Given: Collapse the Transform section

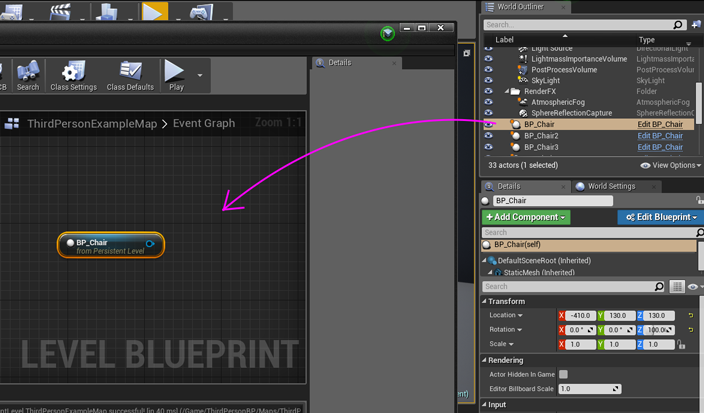Looking at the screenshot, I should click(x=484, y=301).
